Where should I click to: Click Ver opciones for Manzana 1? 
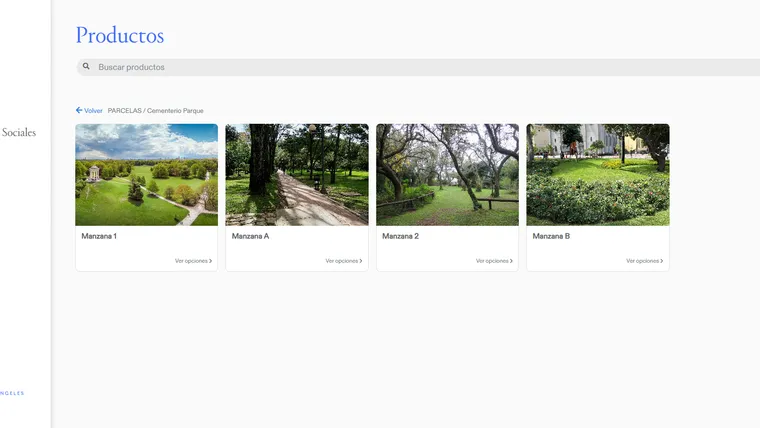193,261
